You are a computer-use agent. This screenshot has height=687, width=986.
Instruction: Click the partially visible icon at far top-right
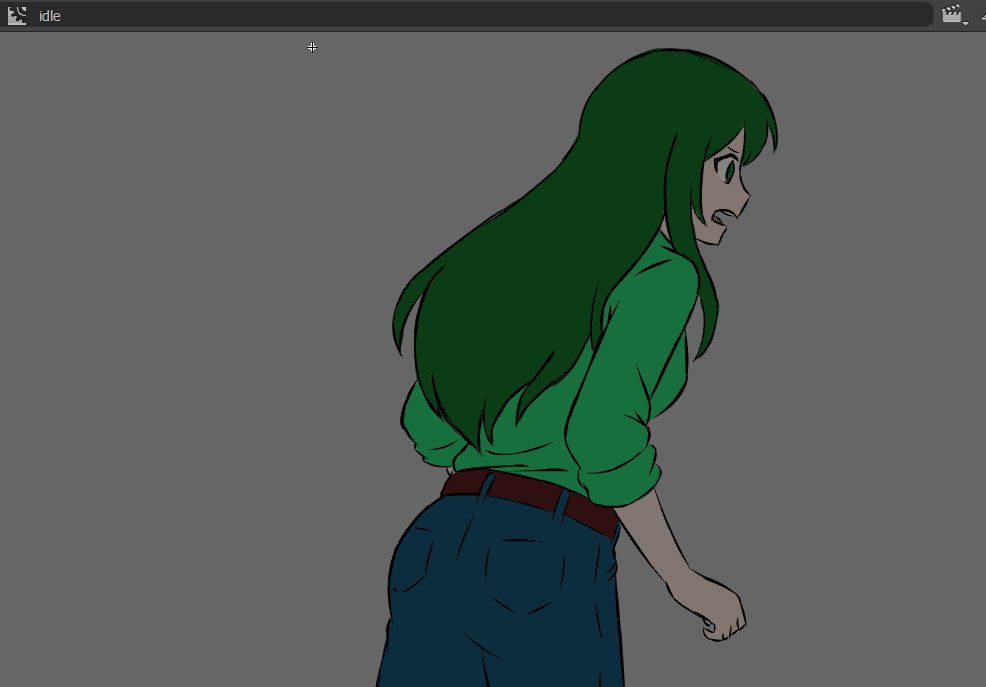(981, 15)
